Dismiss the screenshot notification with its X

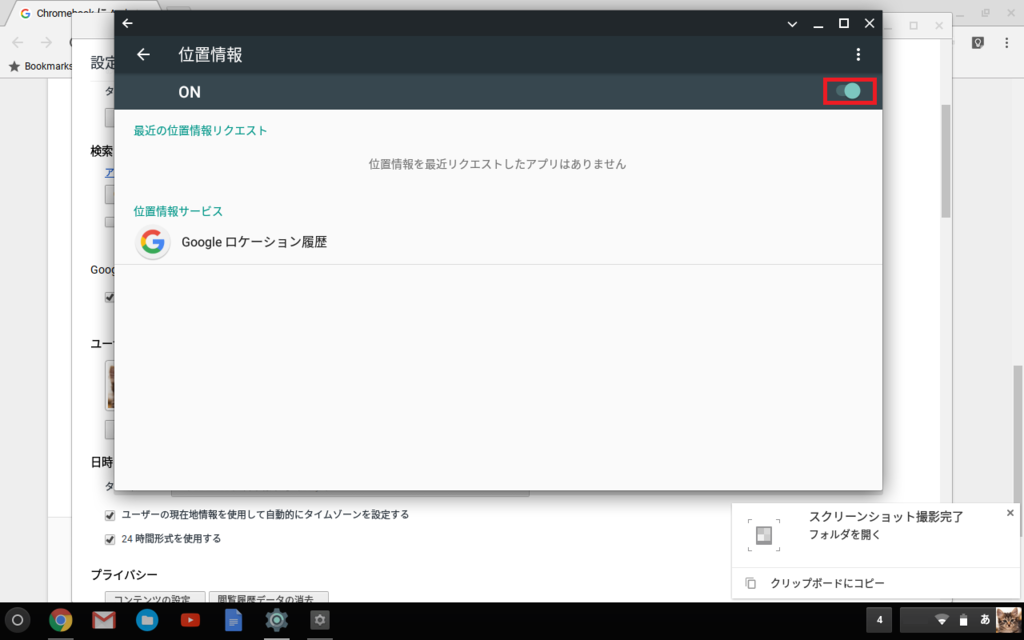click(1009, 512)
